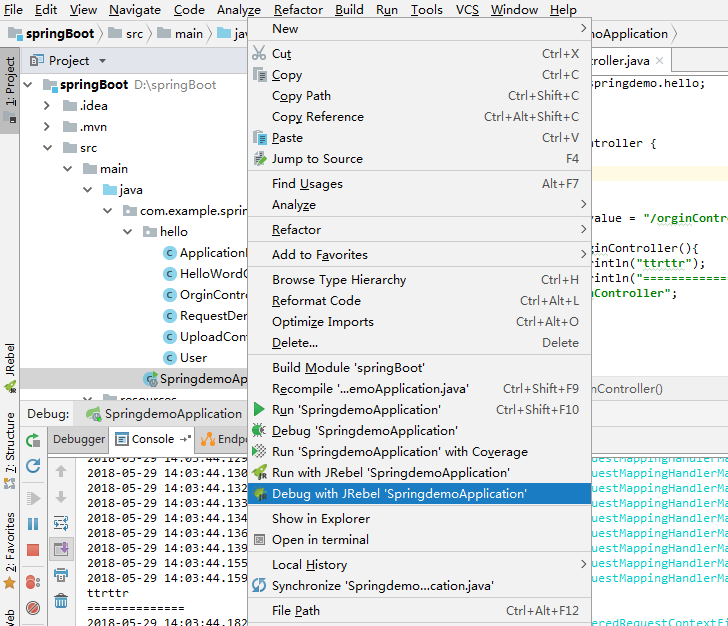Click the Jump to Source pencil icon
Screen dimensions: 728x626
pos(260,158)
